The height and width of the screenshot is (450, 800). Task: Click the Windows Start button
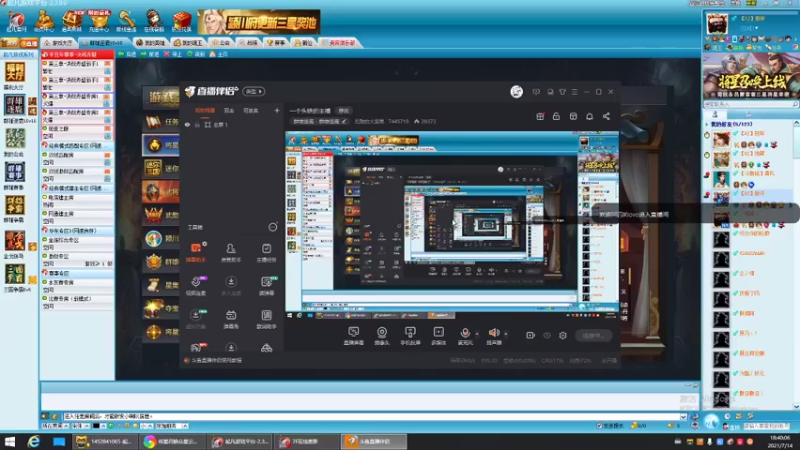tap(10, 441)
